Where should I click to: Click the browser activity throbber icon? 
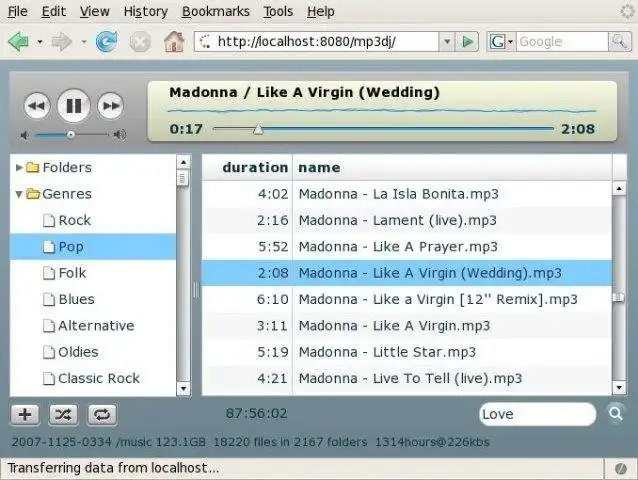[627, 11]
